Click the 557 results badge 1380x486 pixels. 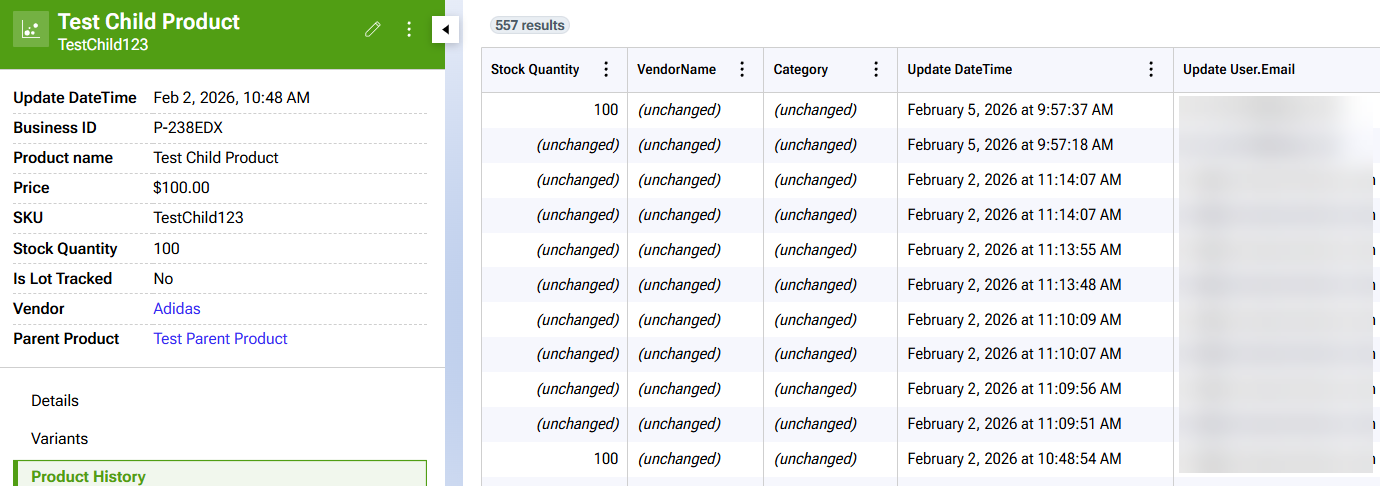530,25
